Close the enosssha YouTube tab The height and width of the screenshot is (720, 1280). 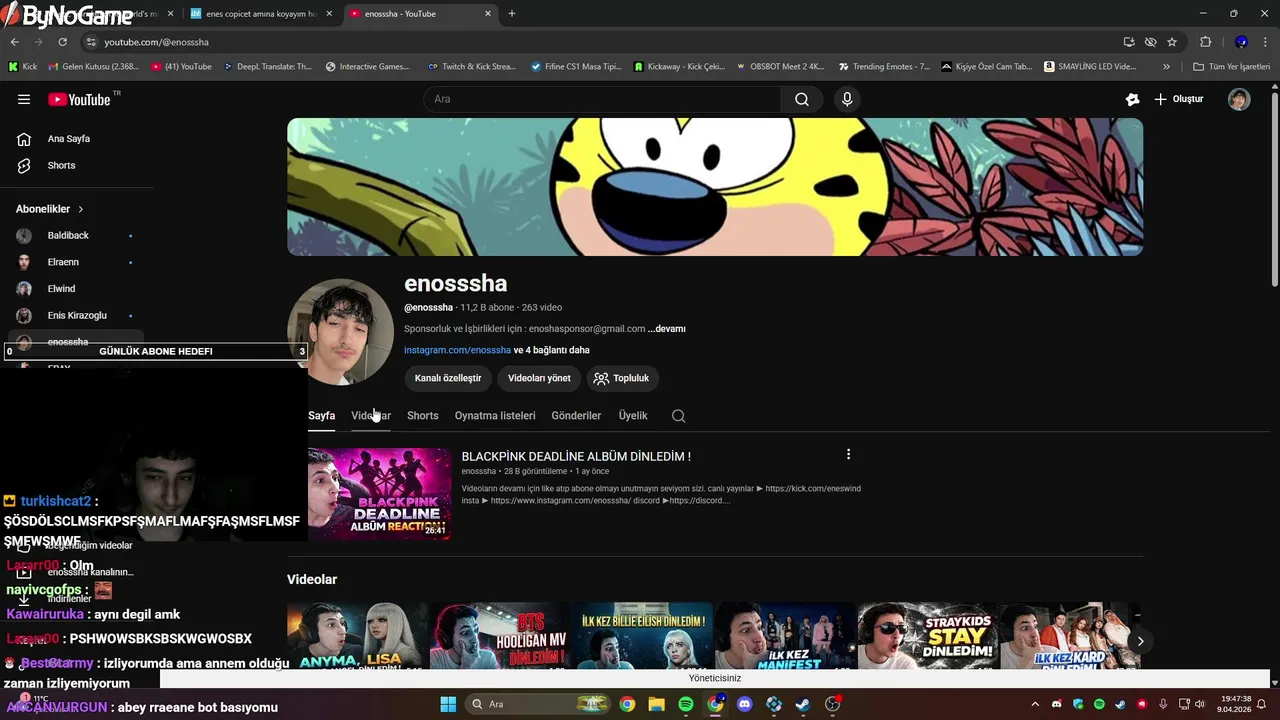click(x=488, y=14)
